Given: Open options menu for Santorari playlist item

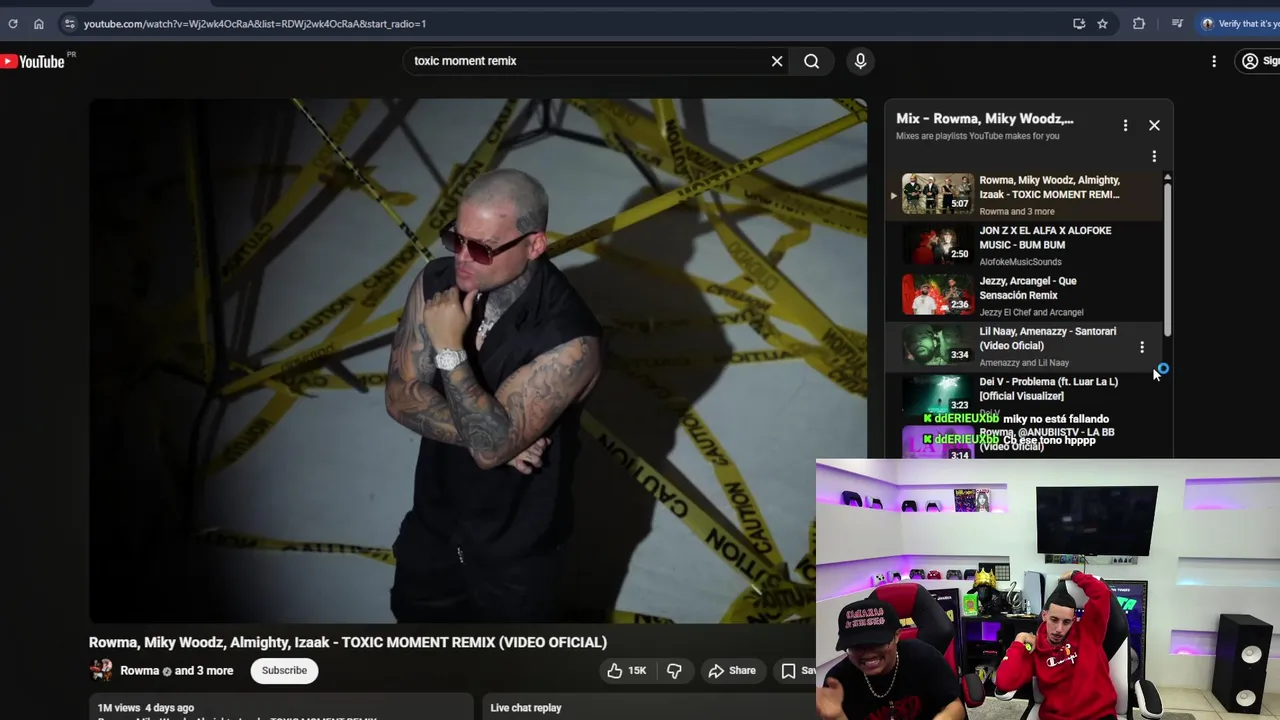Looking at the screenshot, I should click(1142, 347).
